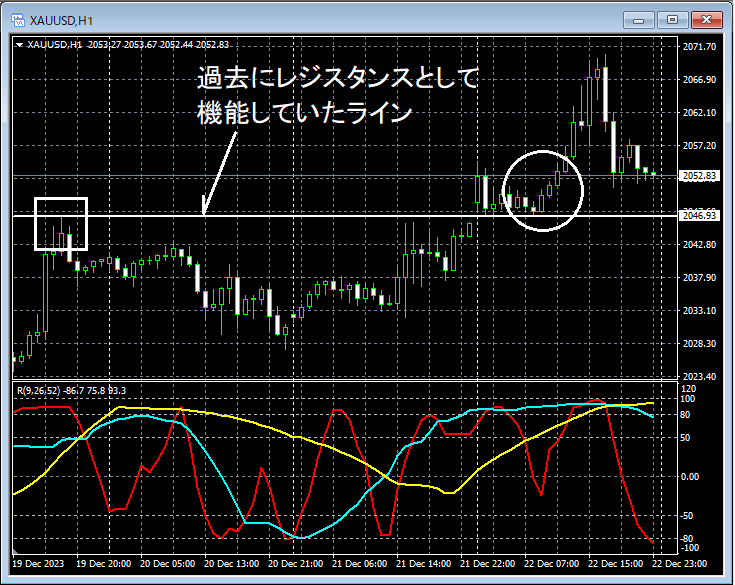Image resolution: width=735 pixels, height=585 pixels.
Task: Click the 21 Dec 06:00 time label
Action: (360, 563)
